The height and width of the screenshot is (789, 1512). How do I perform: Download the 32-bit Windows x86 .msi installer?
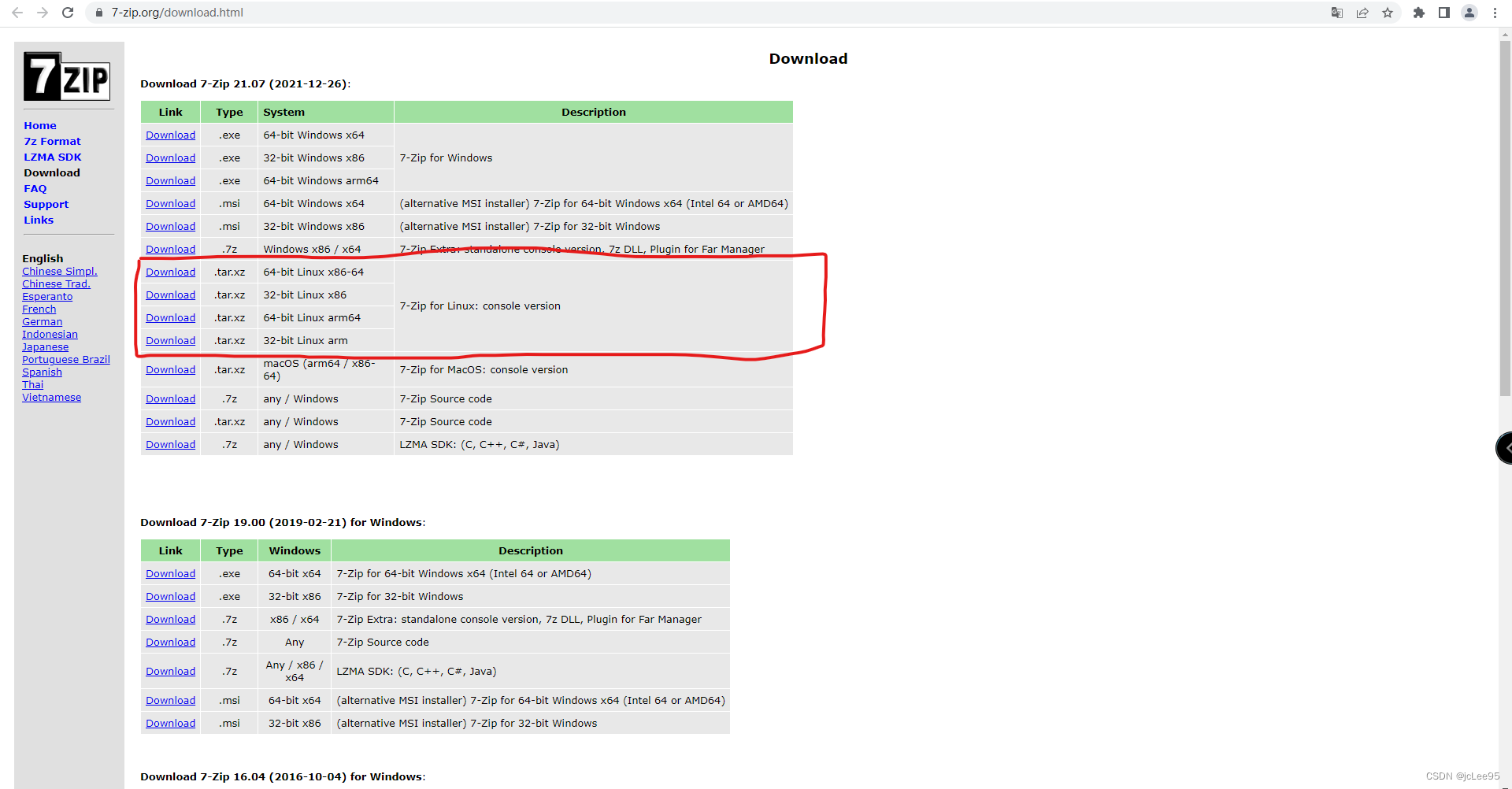click(170, 227)
